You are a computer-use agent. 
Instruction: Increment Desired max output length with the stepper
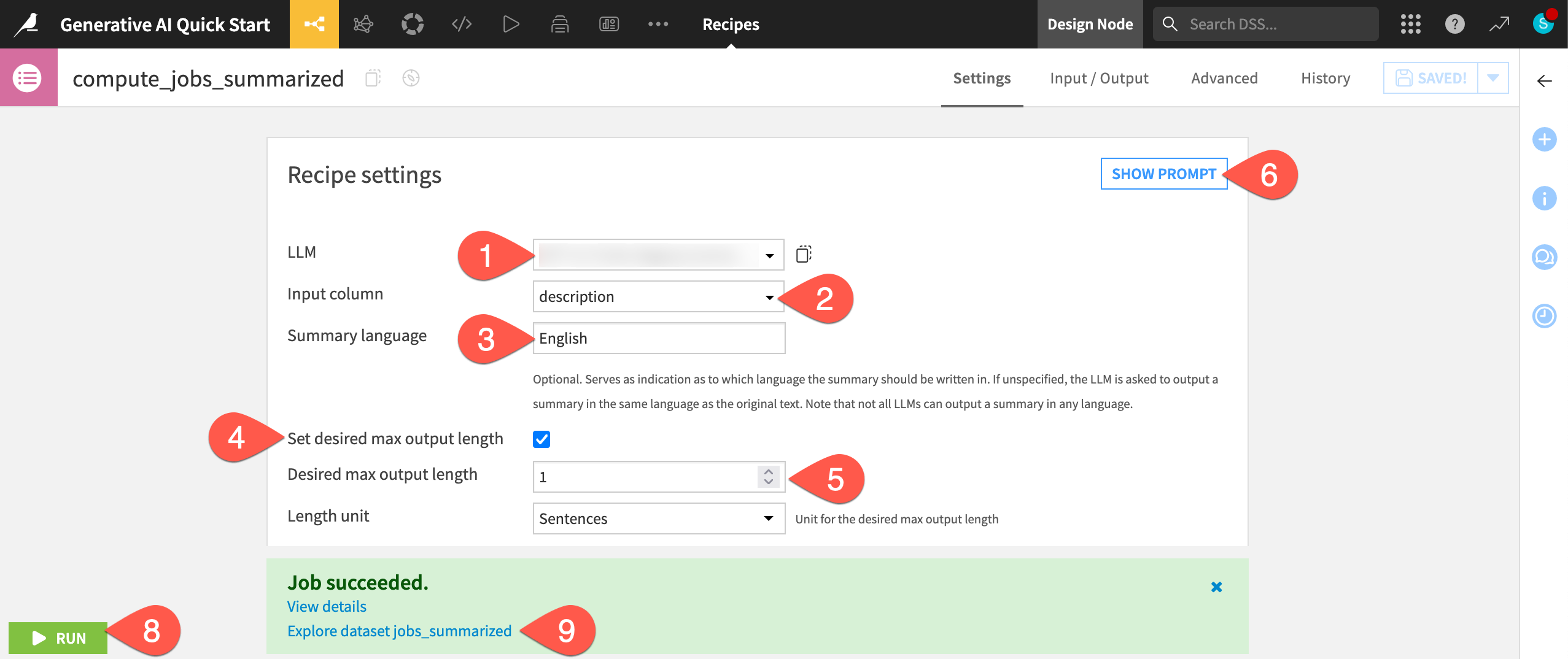(769, 471)
